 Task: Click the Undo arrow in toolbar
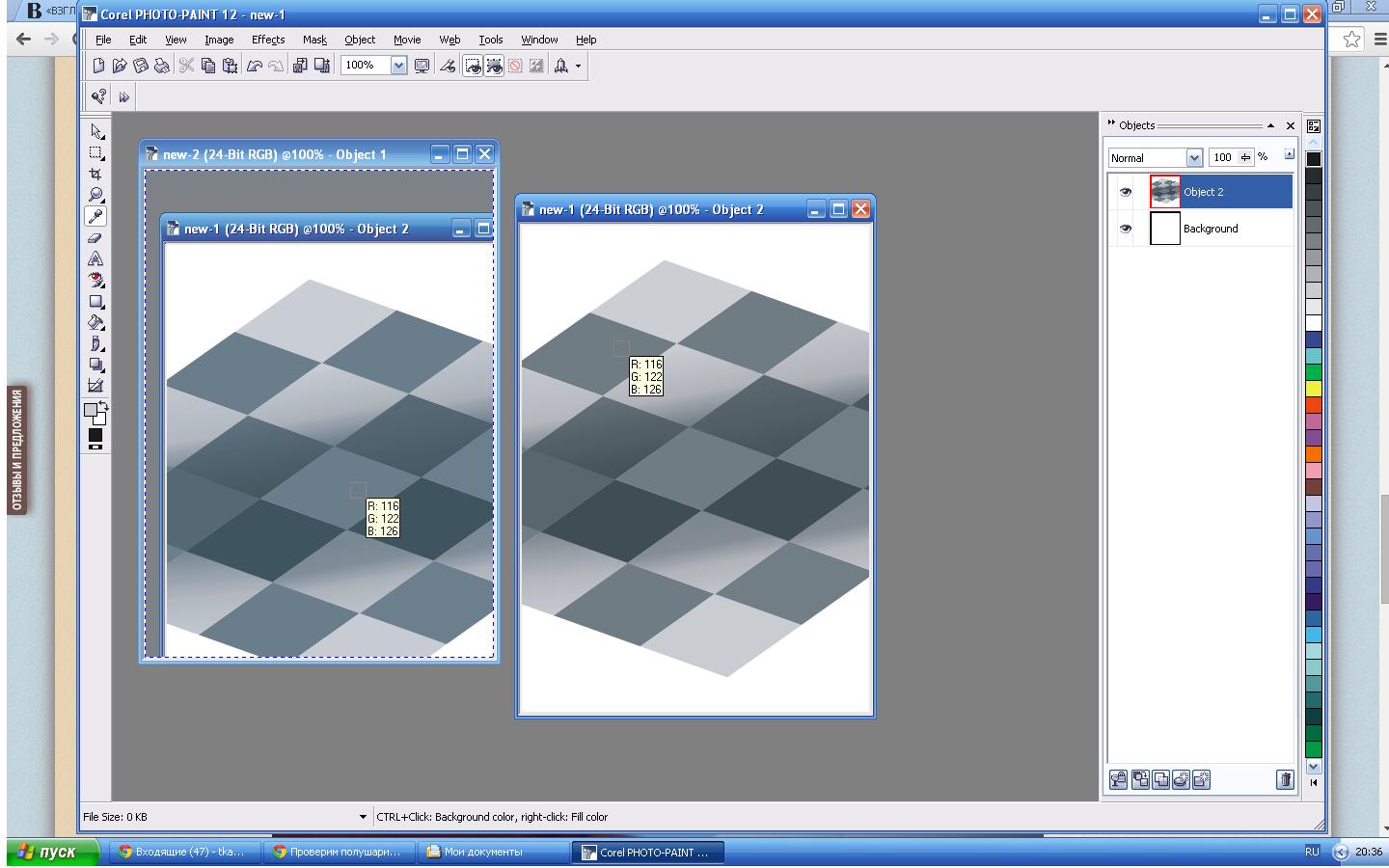tap(255, 66)
